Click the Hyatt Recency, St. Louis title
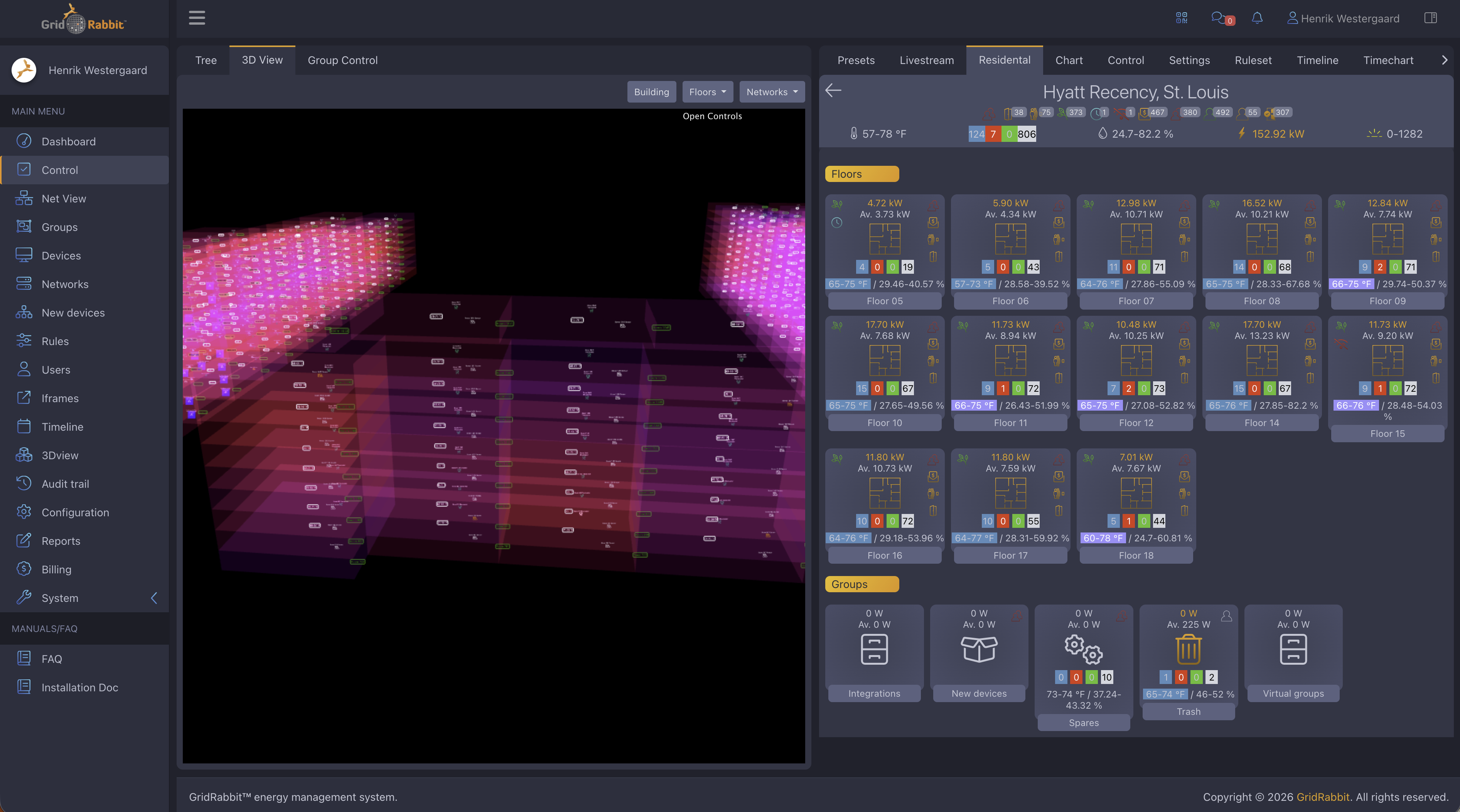Image resolution: width=1460 pixels, height=812 pixels. (x=1135, y=92)
